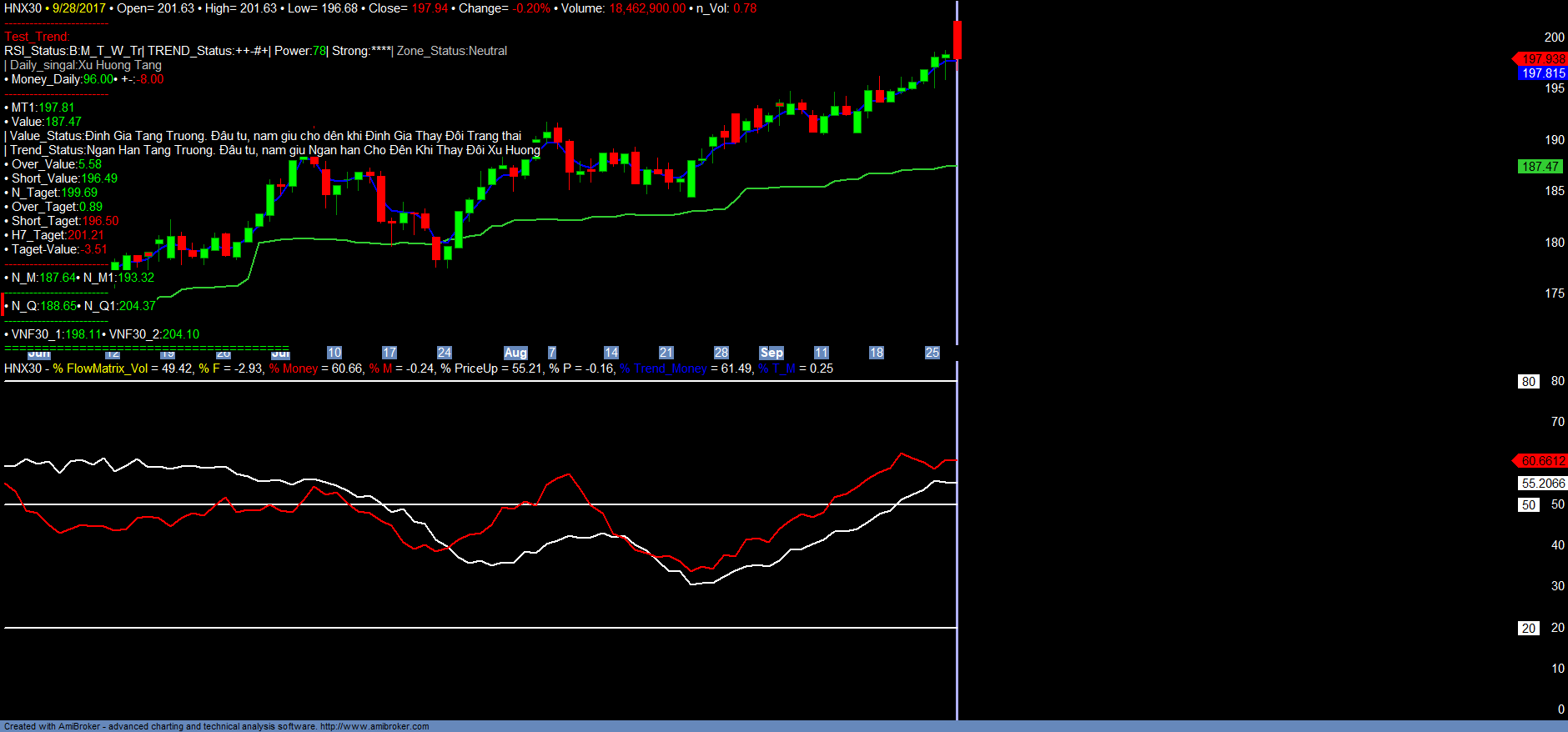The height and width of the screenshot is (732, 1568).
Task: Select date marker 25 on the time axis
Action: [932, 353]
